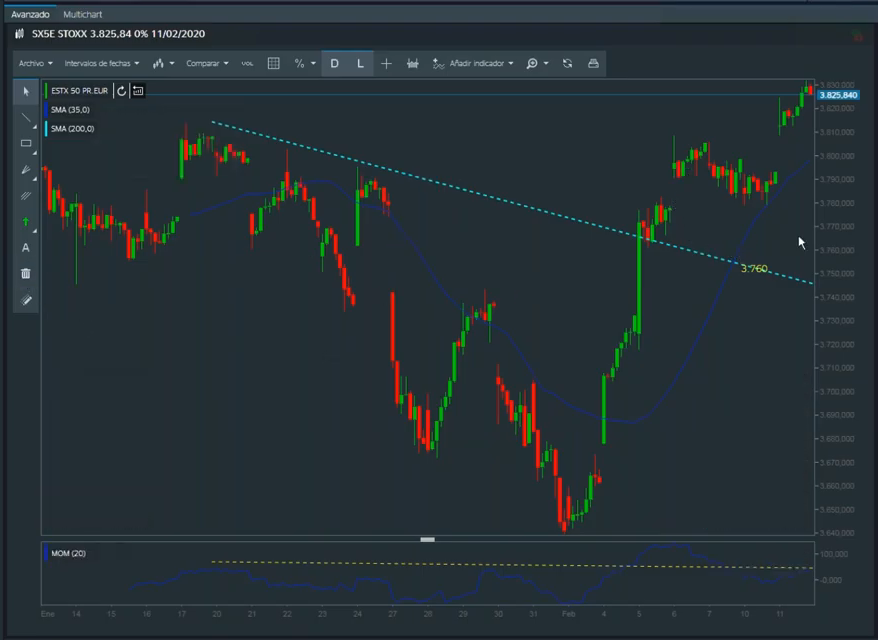Click the refresh chart icon in toolbar
Screen dimensions: 878x640
tap(567, 63)
